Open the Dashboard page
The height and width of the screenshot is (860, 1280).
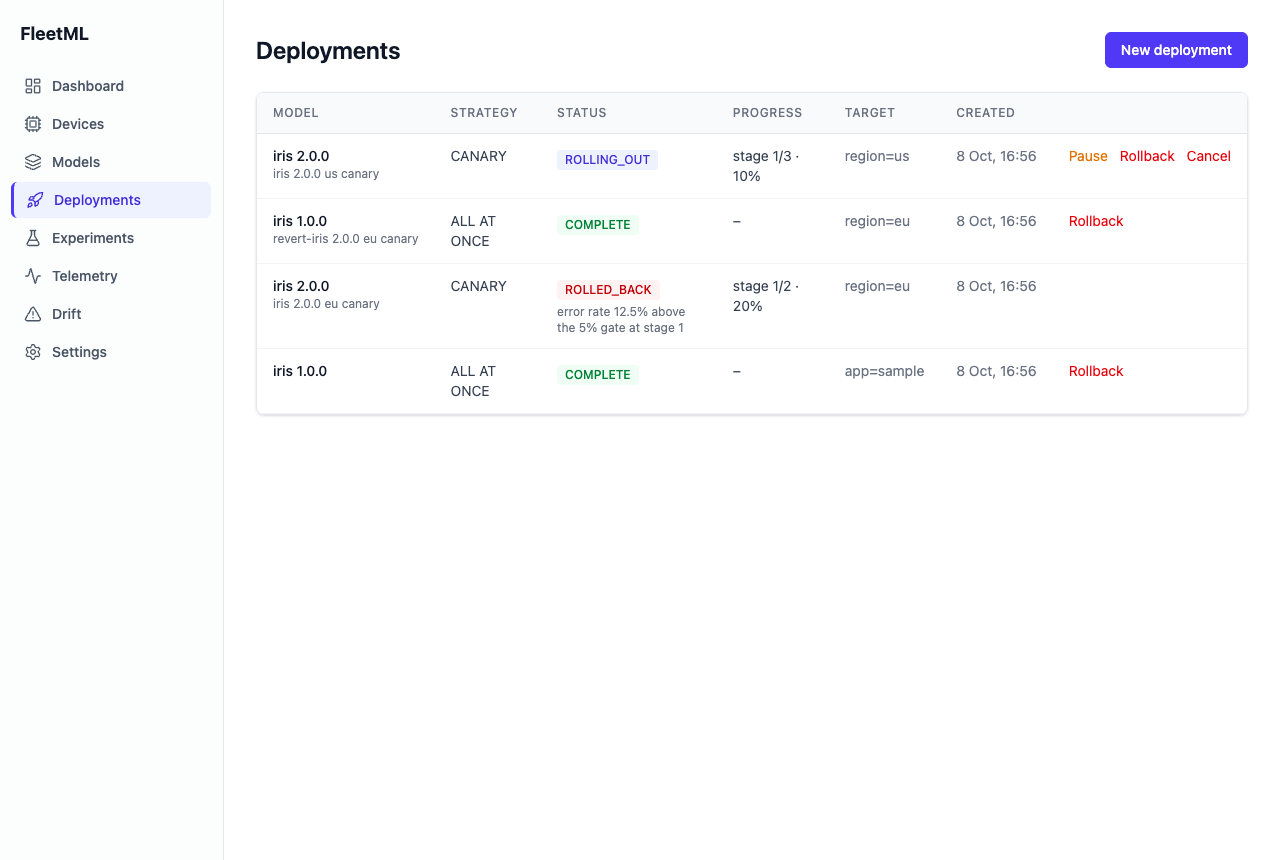pyautogui.click(x=111, y=86)
